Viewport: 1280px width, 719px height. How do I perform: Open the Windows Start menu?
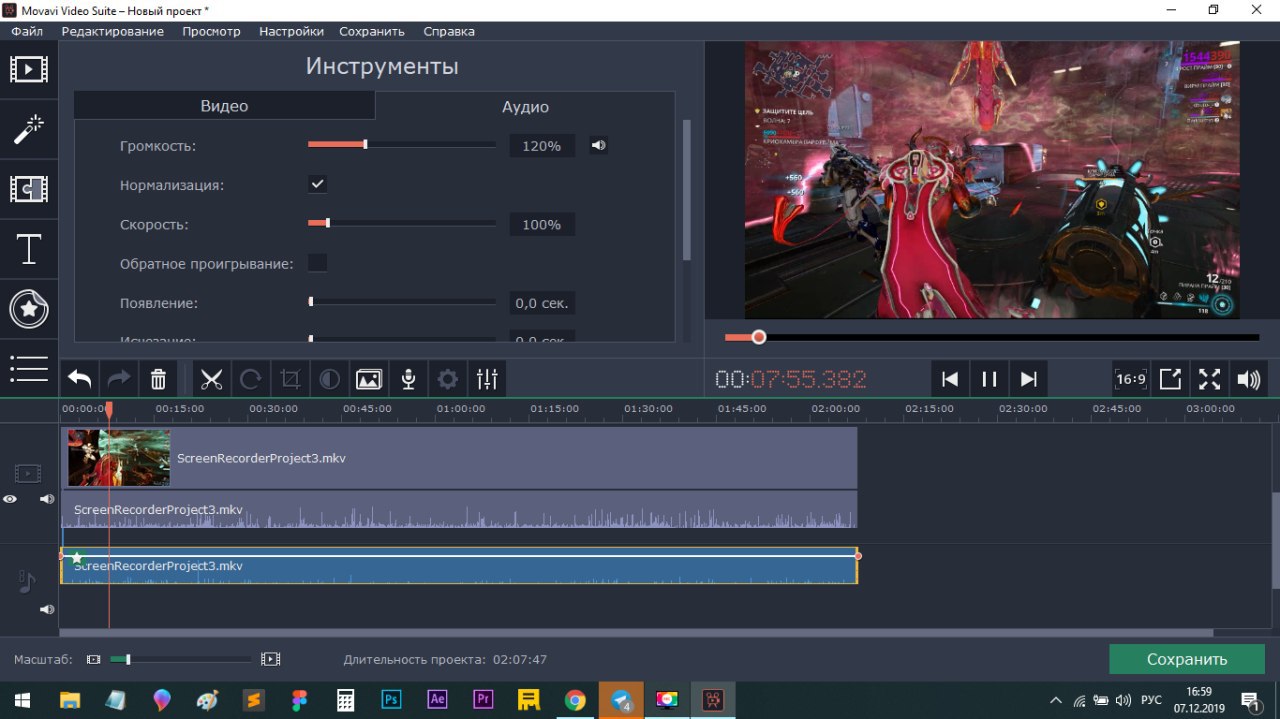point(21,700)
